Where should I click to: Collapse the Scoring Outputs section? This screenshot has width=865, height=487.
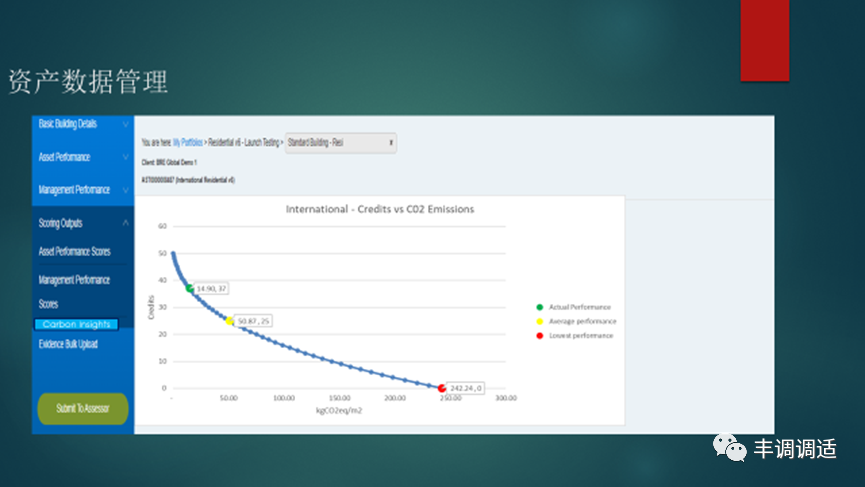pos(124,223)
